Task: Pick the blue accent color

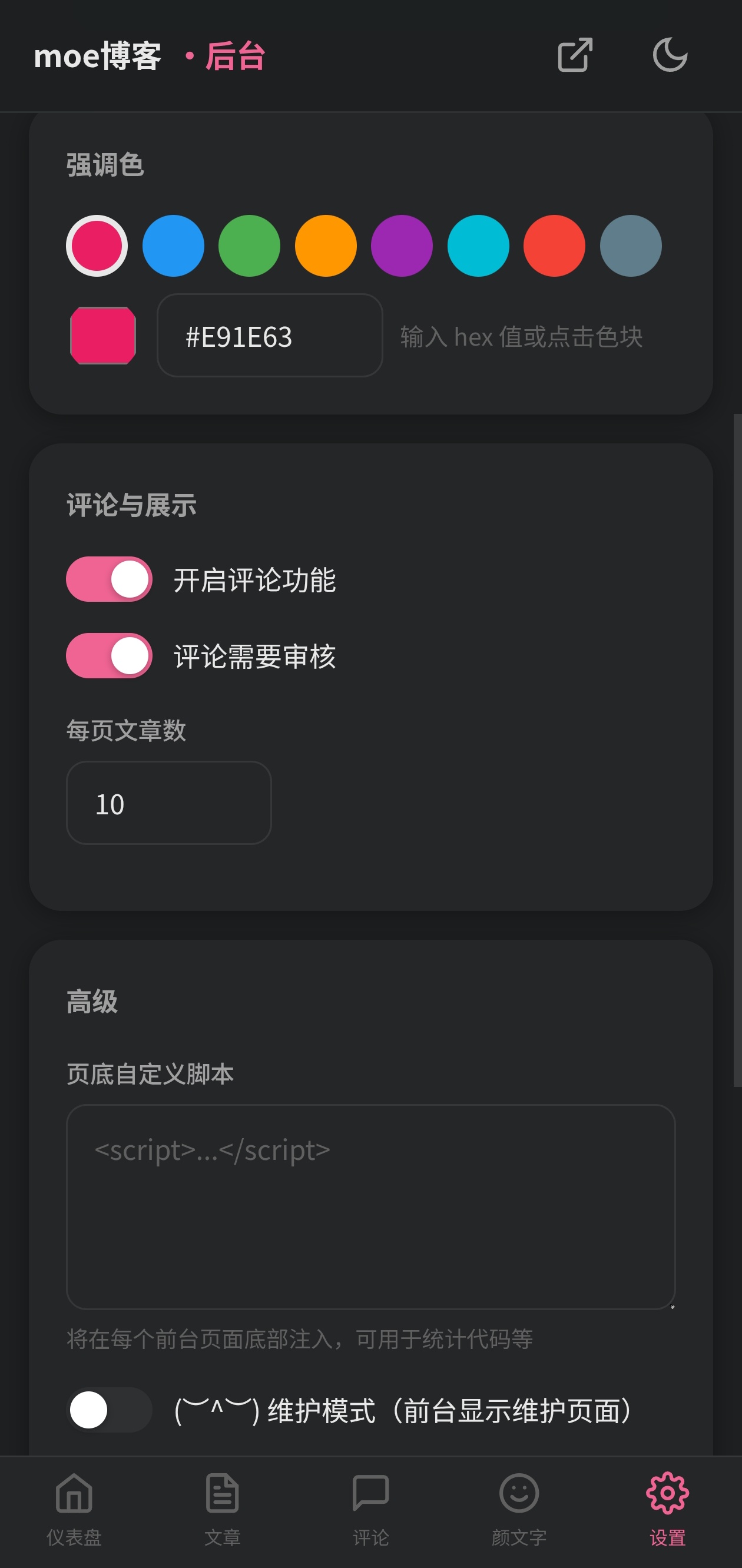Action: (174, 246)
